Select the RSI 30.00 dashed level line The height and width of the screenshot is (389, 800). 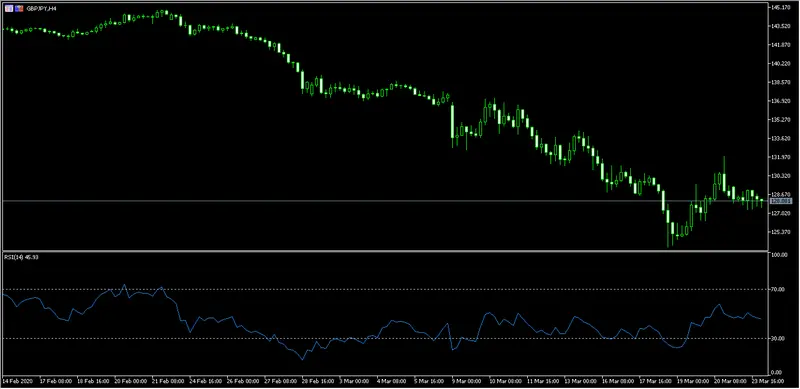tap(384, 338)
